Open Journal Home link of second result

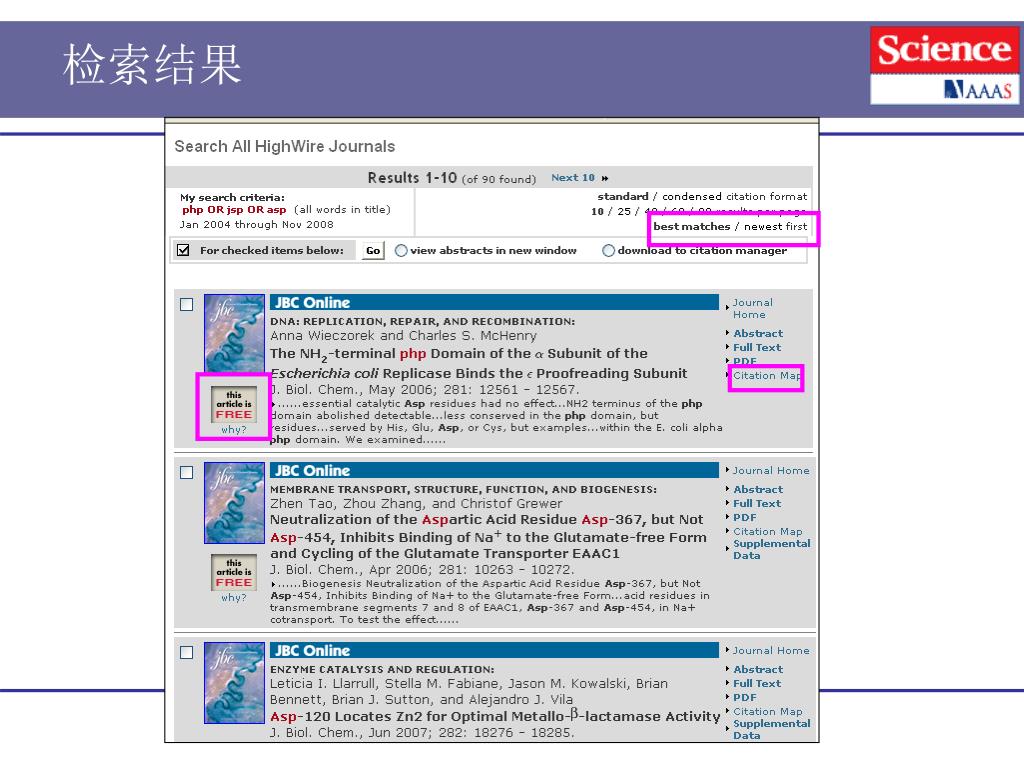click(x=771, y=470)
